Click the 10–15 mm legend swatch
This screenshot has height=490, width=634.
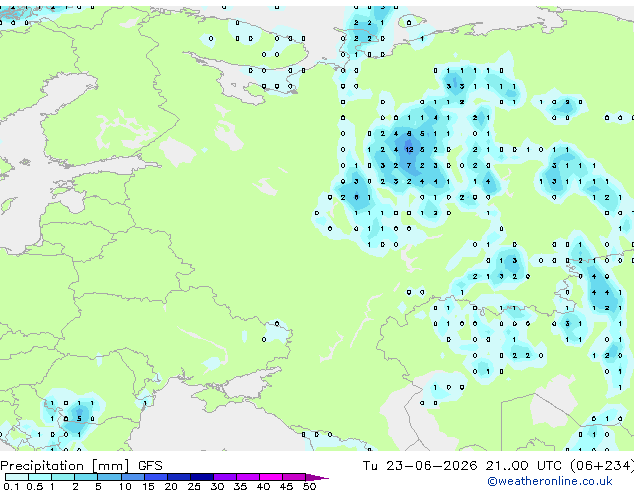[133, 477]
